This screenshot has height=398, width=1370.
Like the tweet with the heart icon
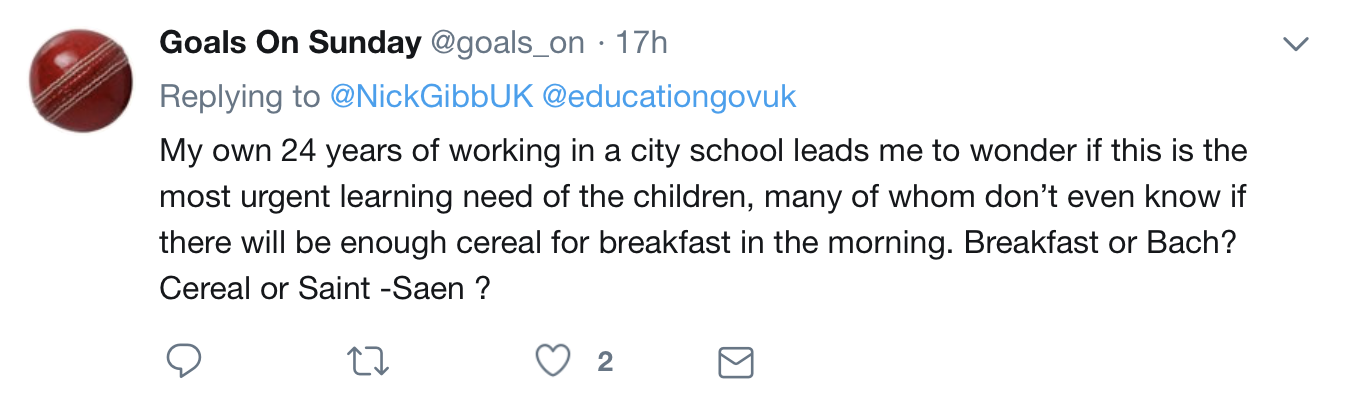point(553,361)
